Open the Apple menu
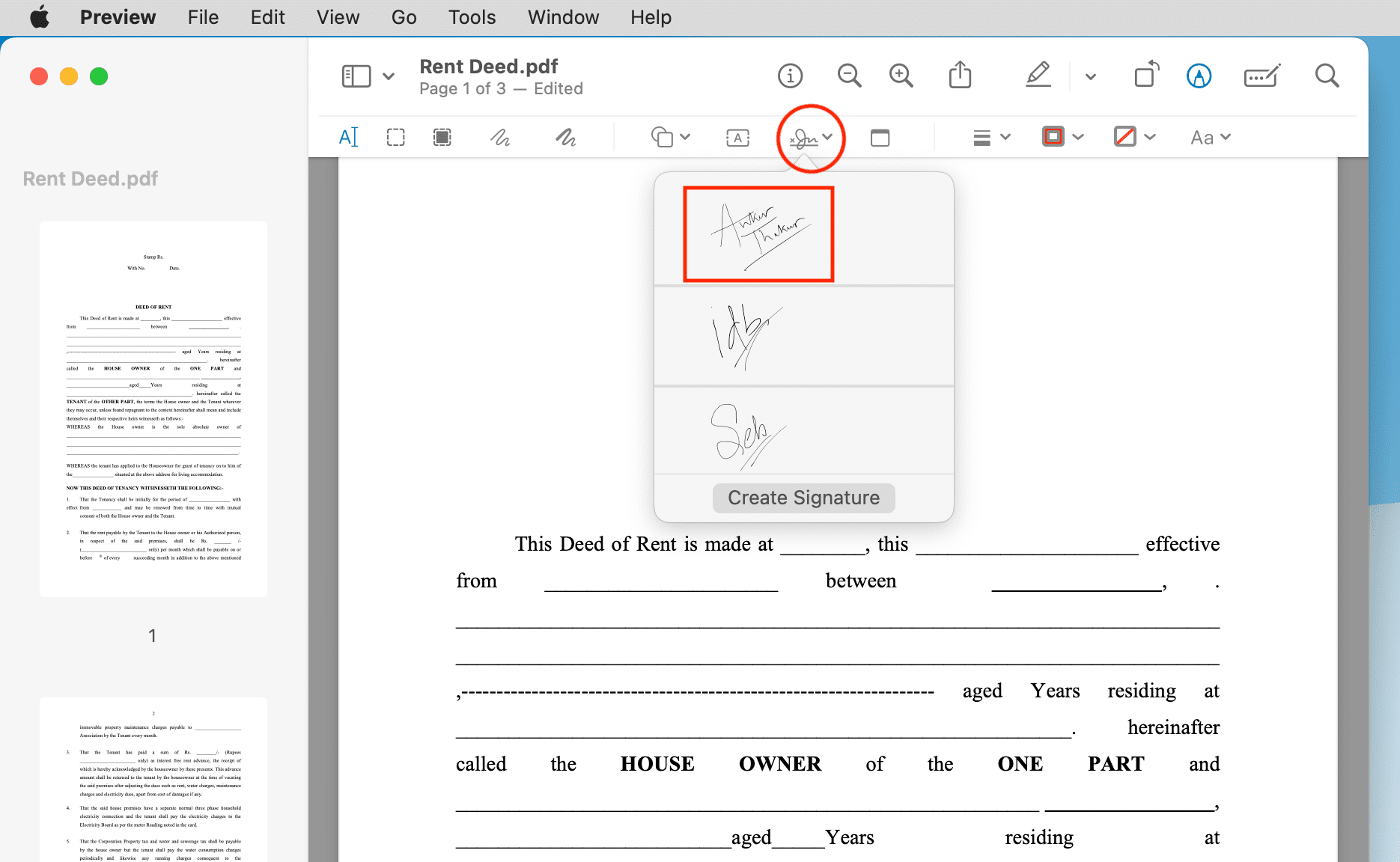Screen dimensions: 1400x862 [x=40, y=16]
